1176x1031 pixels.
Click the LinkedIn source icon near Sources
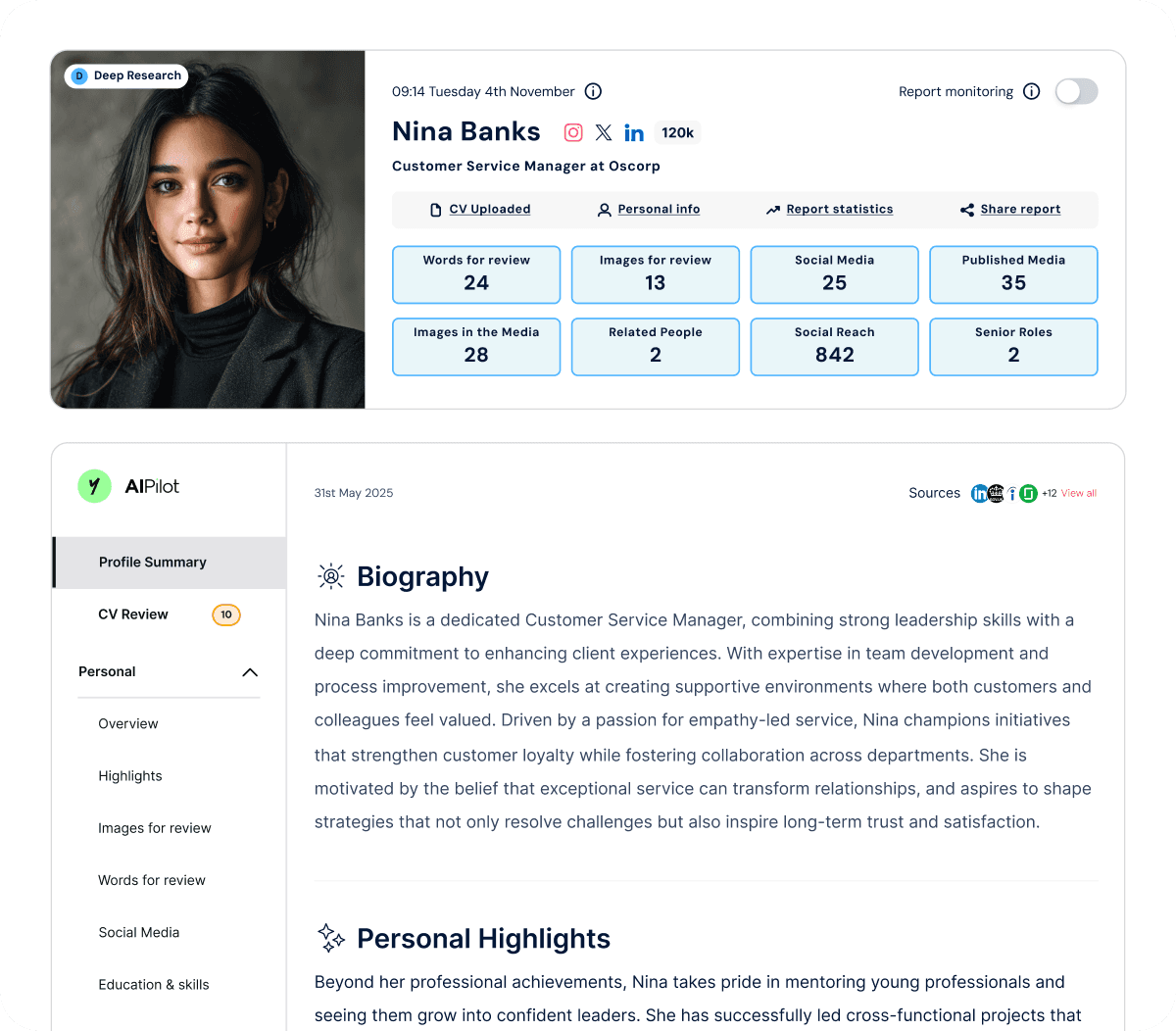click(979, 494)
